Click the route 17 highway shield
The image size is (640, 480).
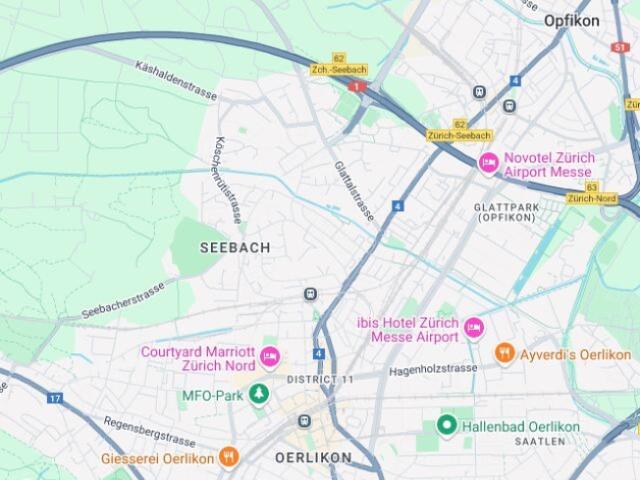55,398
